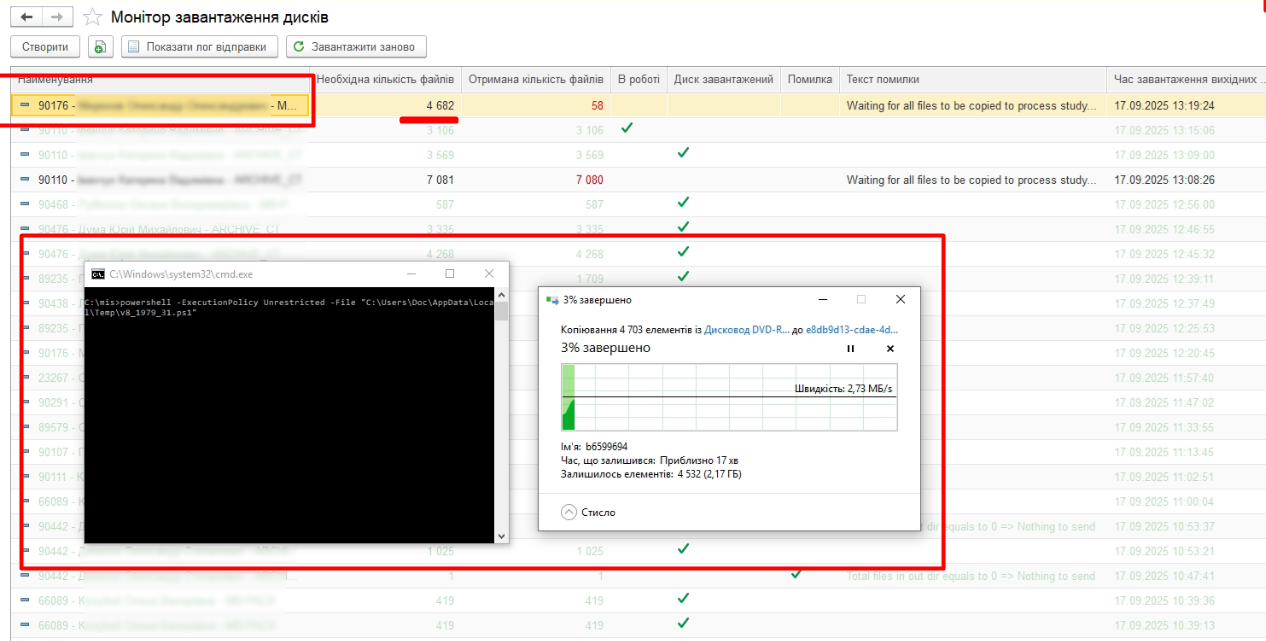This screenshot has width=1266, height=641.
Task: Open the Дисковод DVD-R source link
Action: coord(746,328)
